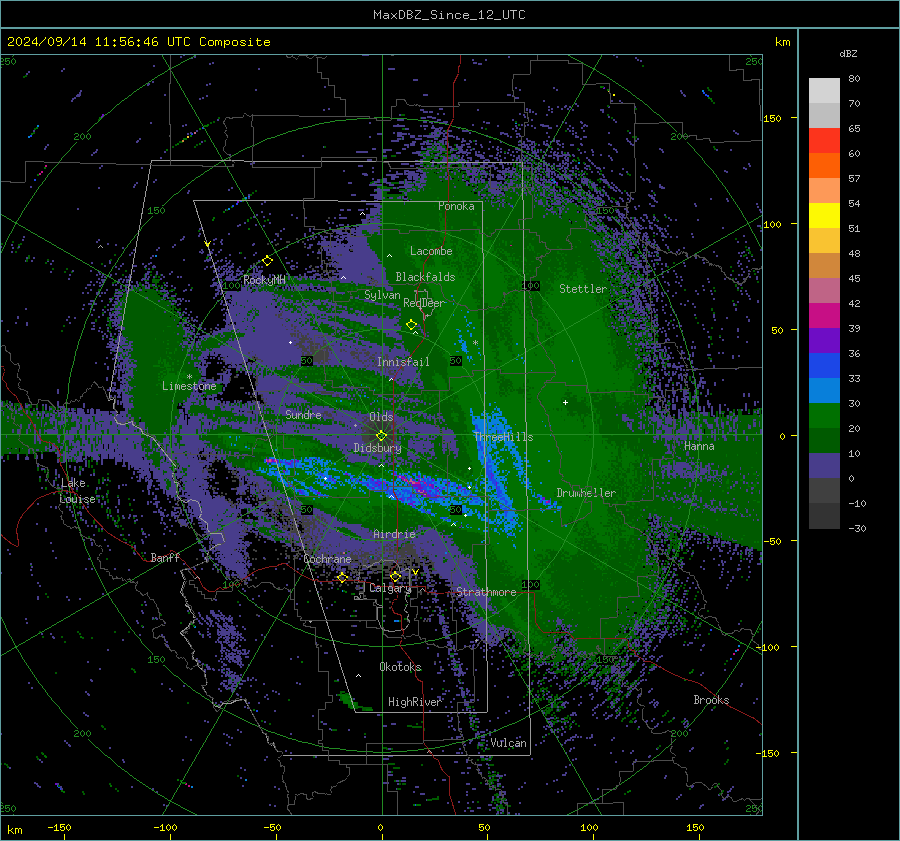The image size is (900, 841).
Task: Pick the bright yellow 51-54 dBZ swatch
Action: click(x=824, y=216)
